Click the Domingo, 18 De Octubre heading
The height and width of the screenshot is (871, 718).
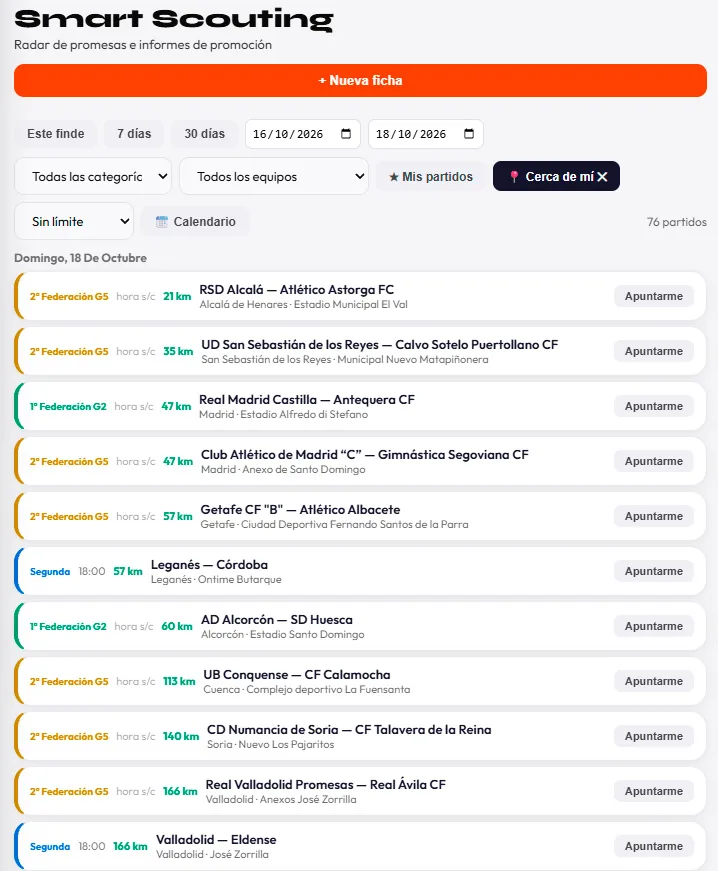(x=81, y=258)
